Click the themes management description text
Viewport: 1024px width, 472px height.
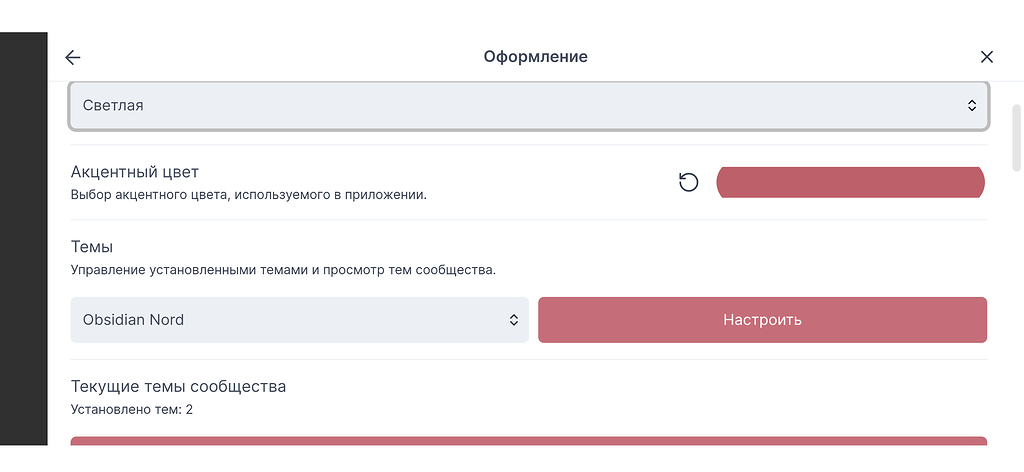coord(282,269)
